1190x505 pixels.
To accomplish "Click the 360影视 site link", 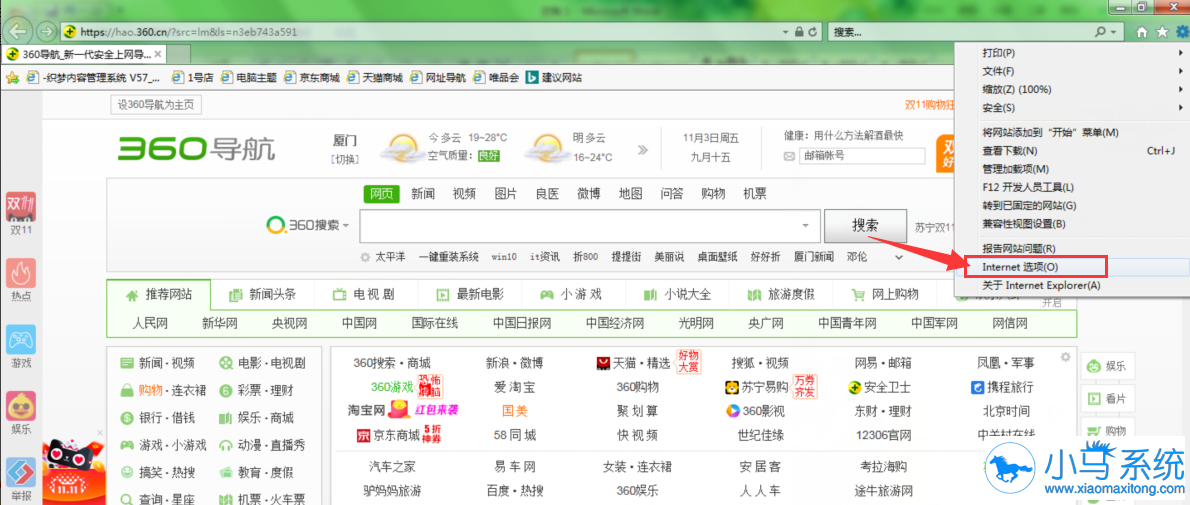I will click(754, 412).
